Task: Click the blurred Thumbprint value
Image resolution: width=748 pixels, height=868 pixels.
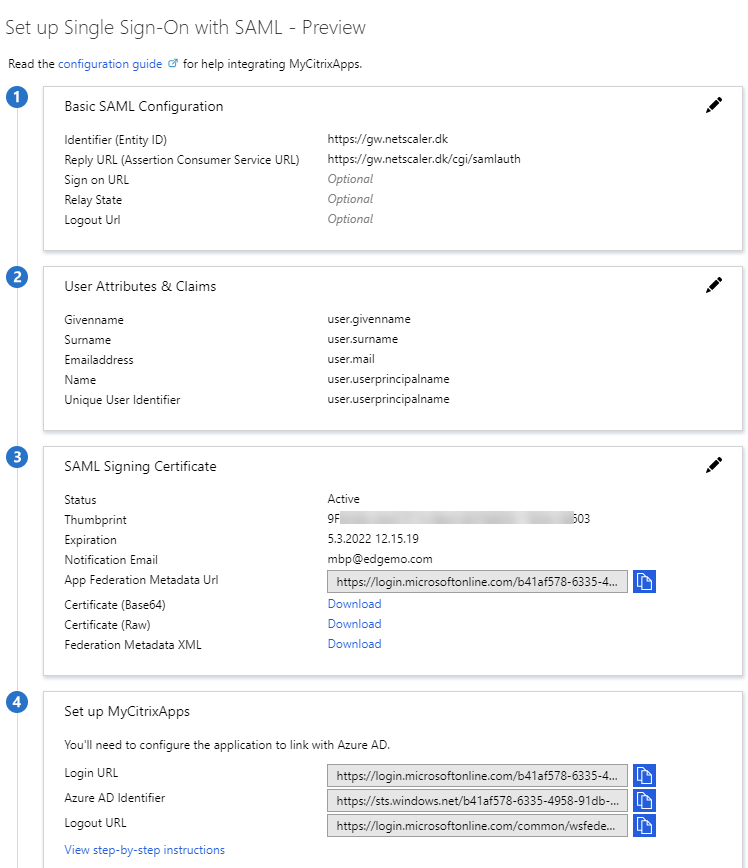Action: tap(458, 519)
